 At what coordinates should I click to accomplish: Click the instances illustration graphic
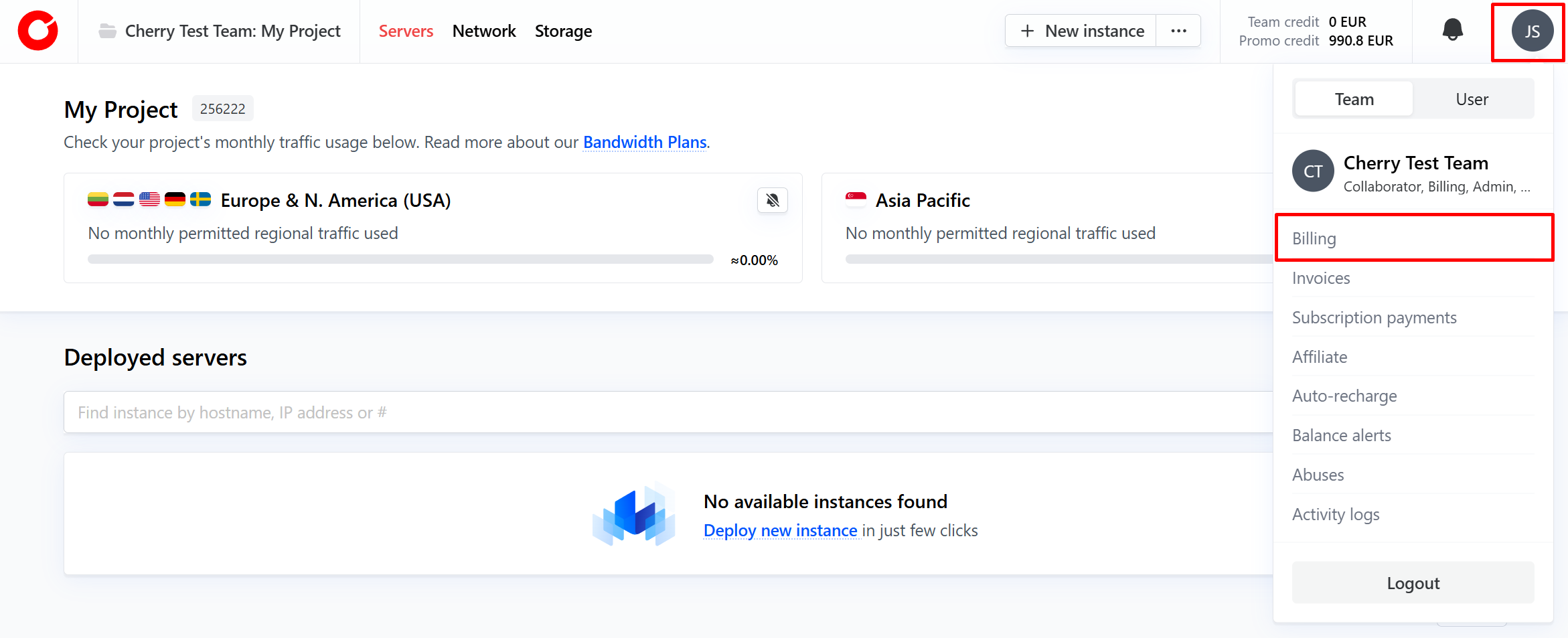633,514
